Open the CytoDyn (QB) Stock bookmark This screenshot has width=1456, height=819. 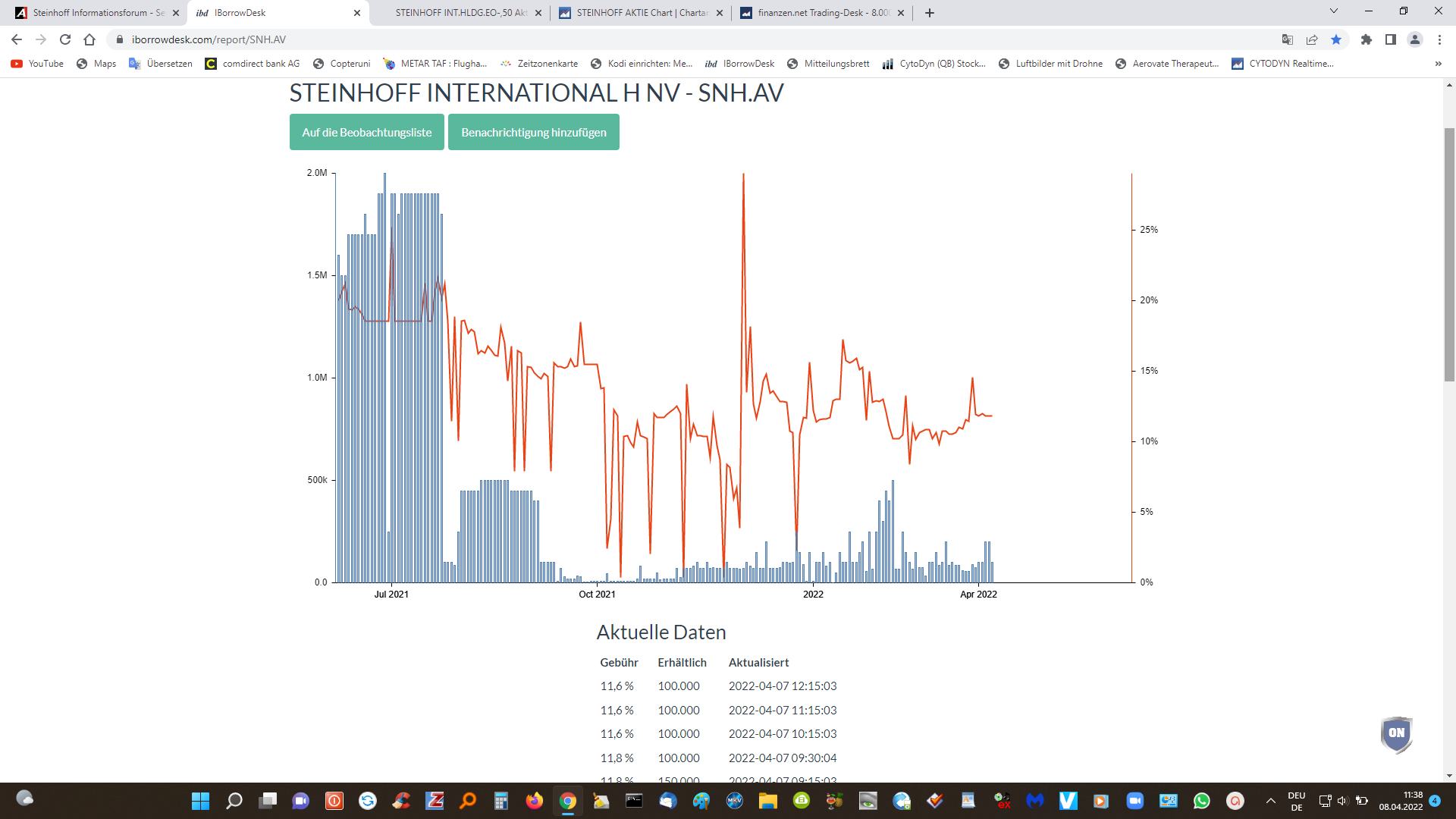pyautogui.click(x=934, y=64)
